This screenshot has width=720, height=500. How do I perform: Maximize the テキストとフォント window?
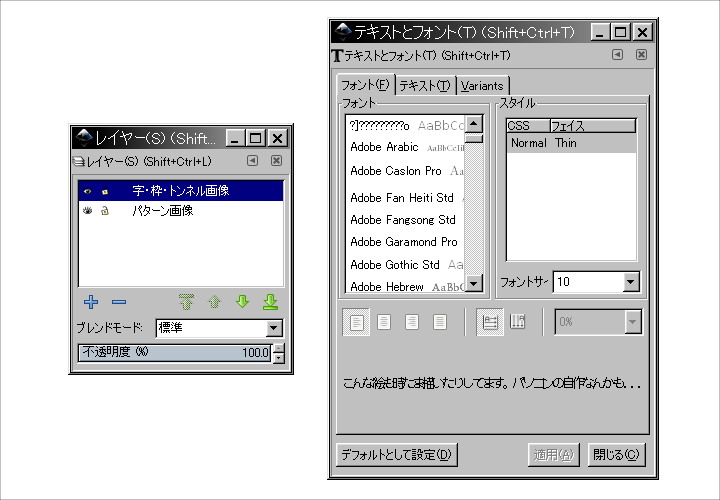coord(620,32)
